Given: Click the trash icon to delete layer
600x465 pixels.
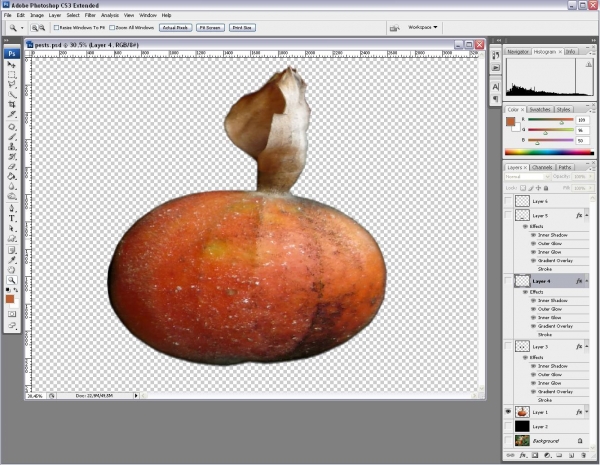Looking at the screenshot, I should pyautogui.click(x=584, y=455).
